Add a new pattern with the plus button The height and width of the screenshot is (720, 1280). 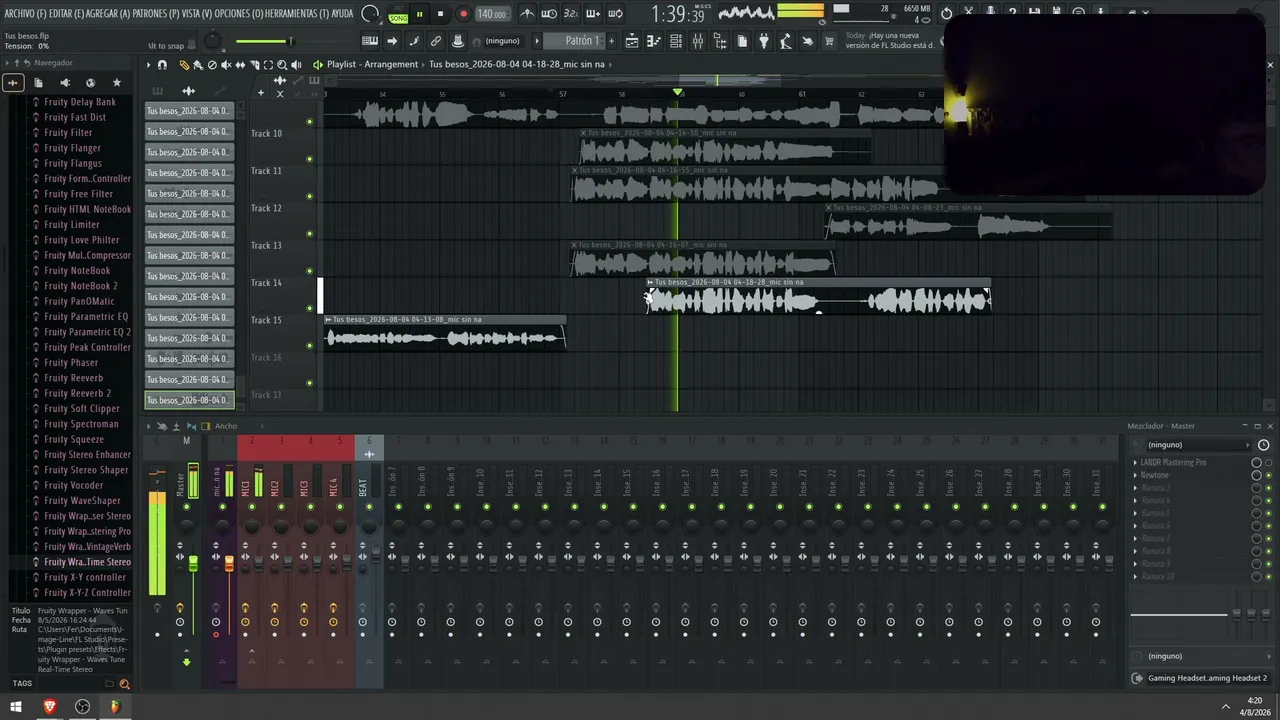click(x=612, y=41)
